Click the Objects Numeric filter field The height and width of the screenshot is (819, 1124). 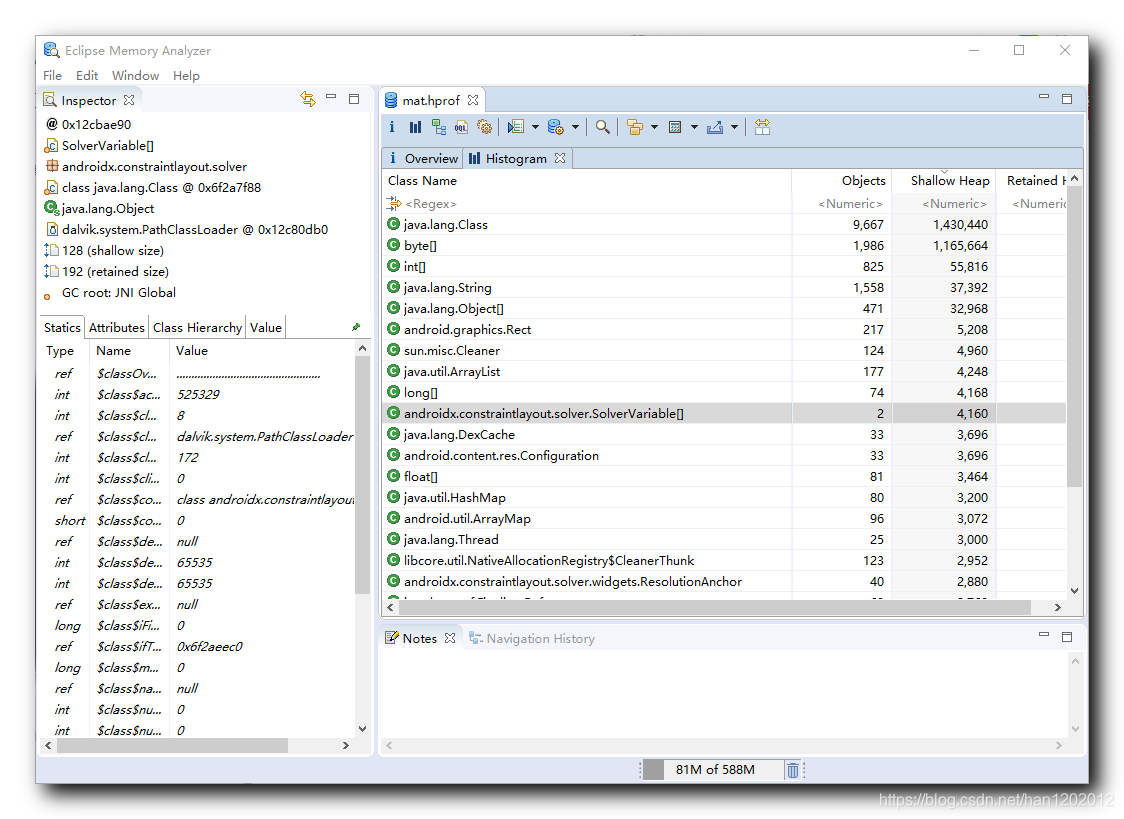coord(842,203)
